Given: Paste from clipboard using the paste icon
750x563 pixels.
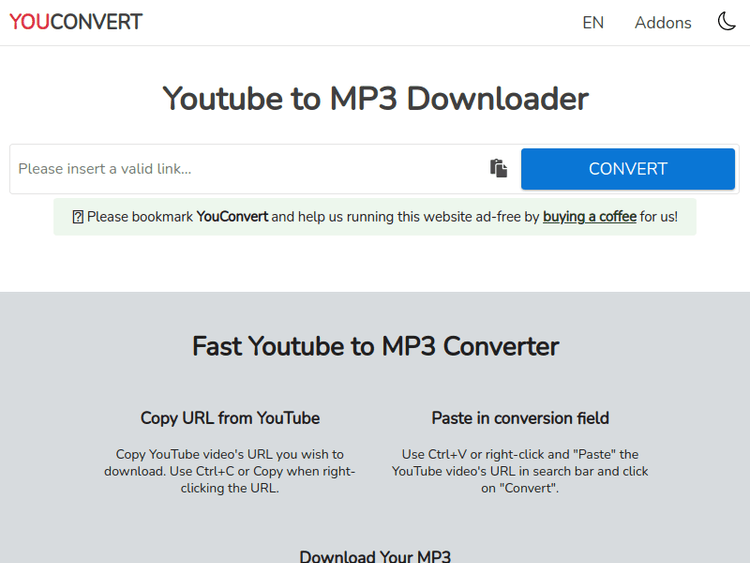Looking at the screenshot, I should 498,168.
